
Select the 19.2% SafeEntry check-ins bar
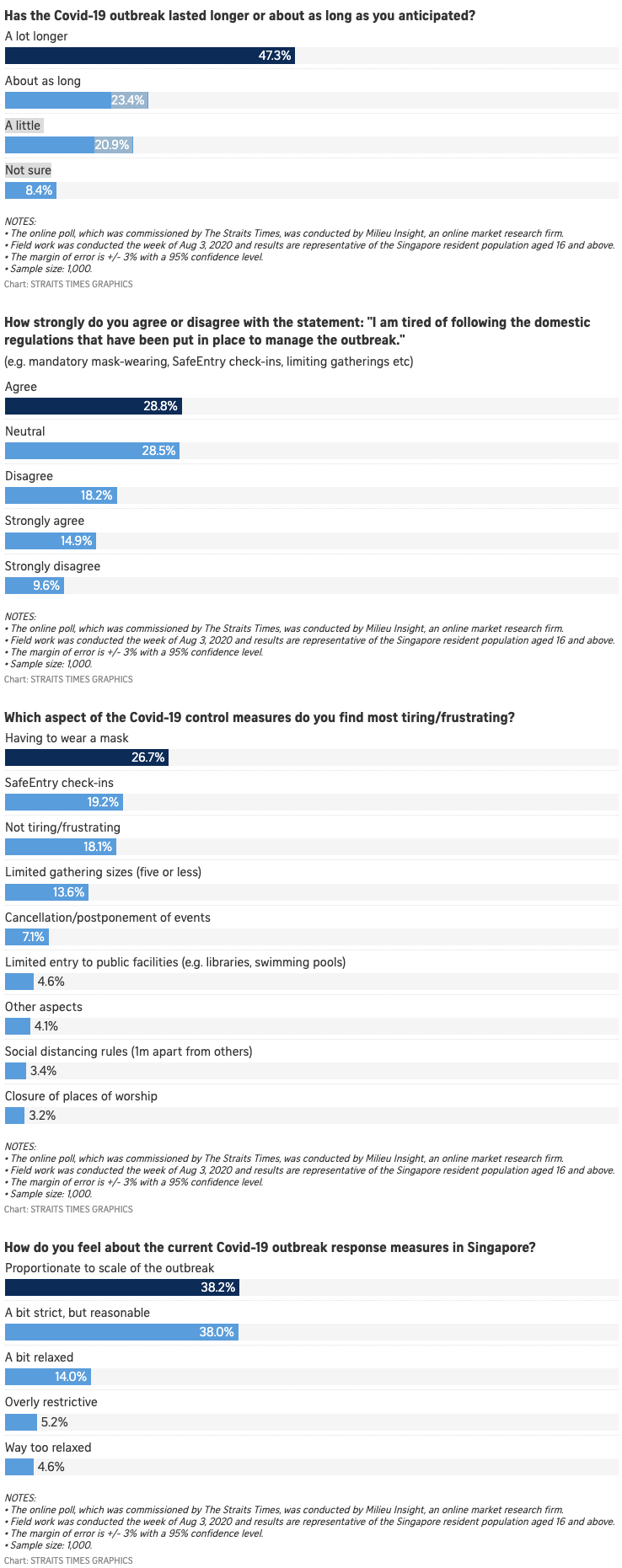(63, 802)
